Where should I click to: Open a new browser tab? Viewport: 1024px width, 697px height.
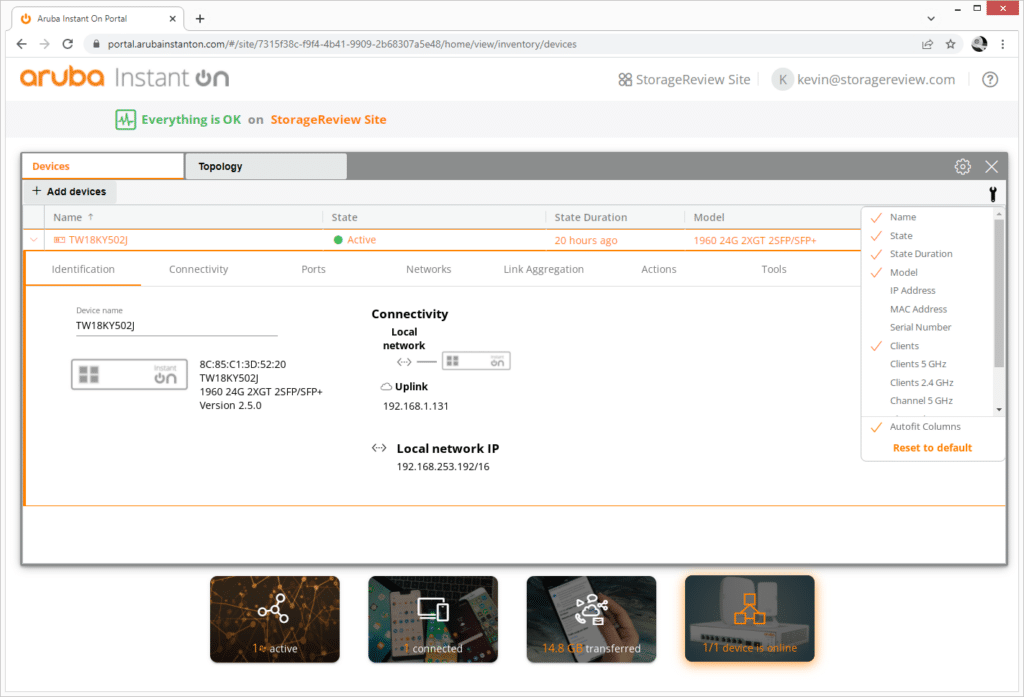point(200,18)
